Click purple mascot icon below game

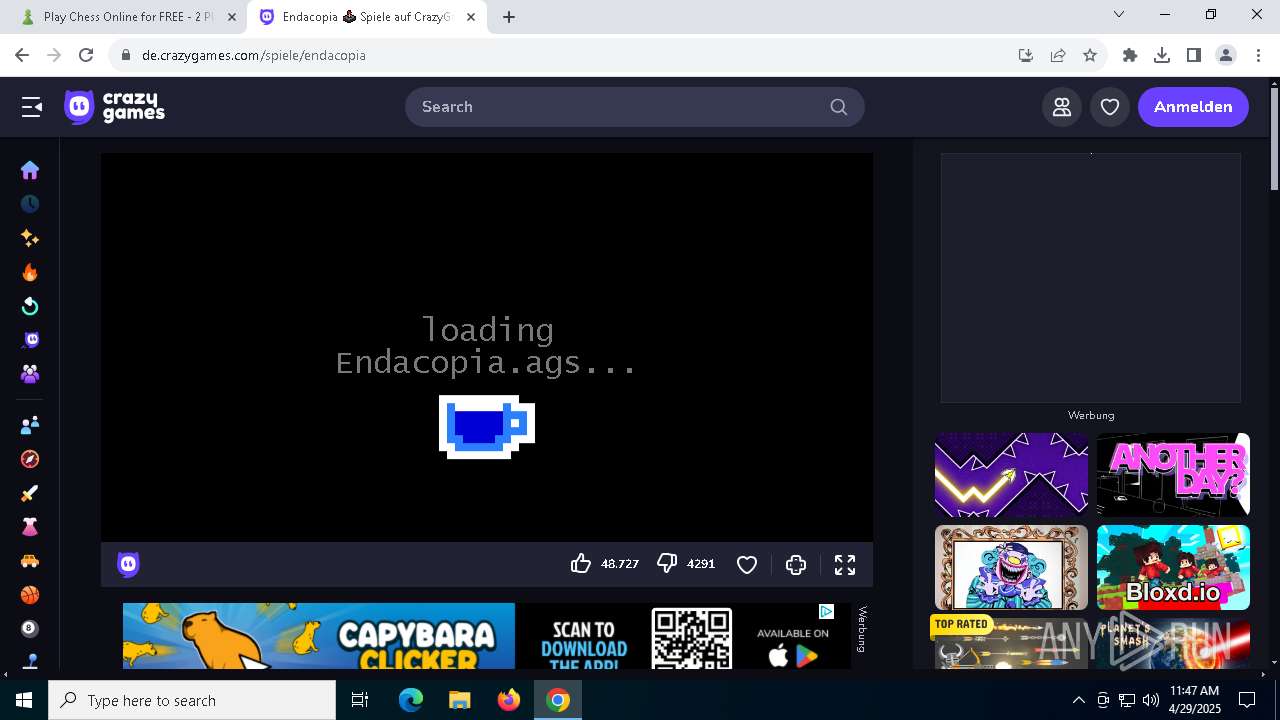coord(128,565)
